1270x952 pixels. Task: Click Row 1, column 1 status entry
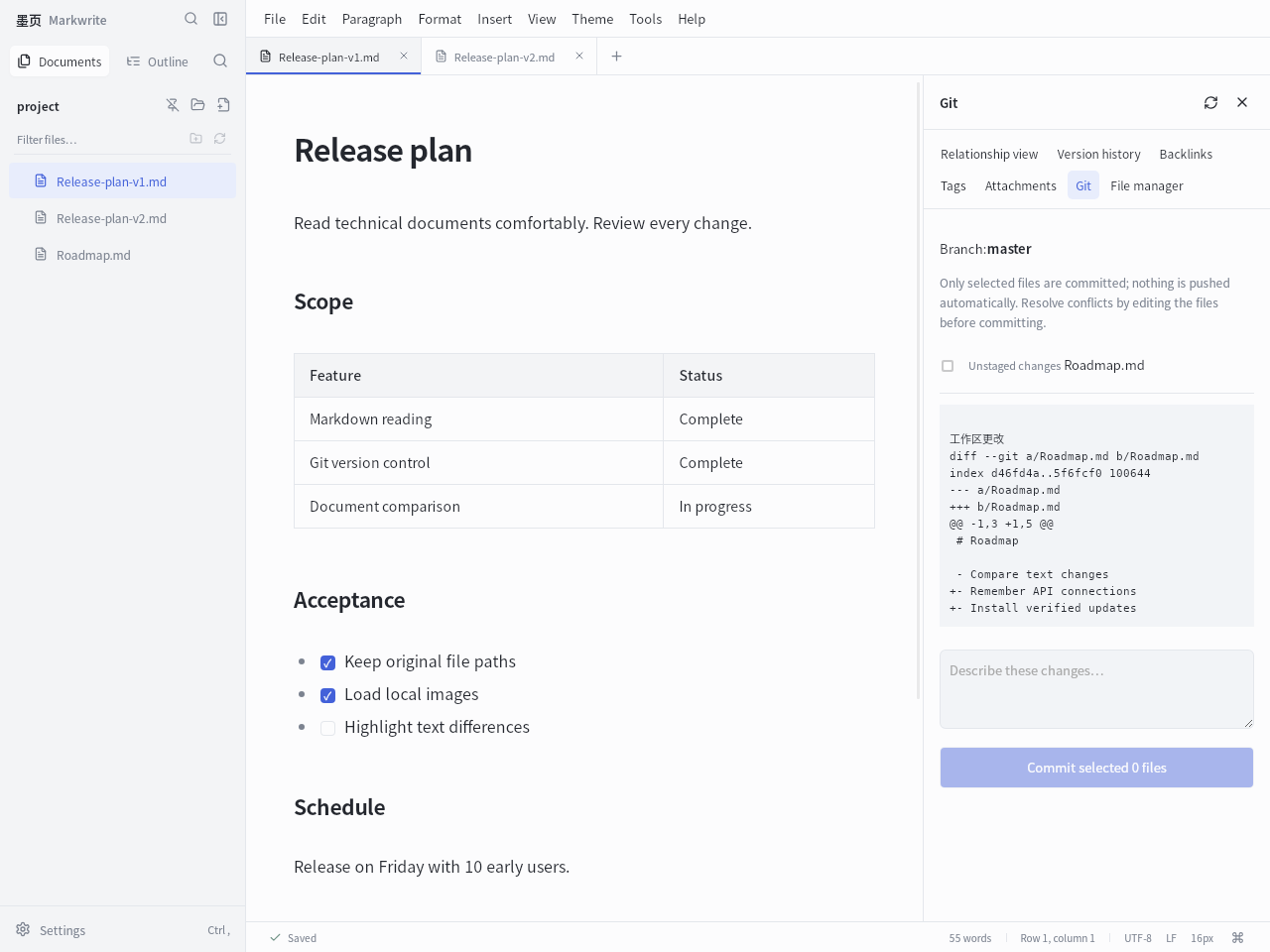(x=1058, y=938)
